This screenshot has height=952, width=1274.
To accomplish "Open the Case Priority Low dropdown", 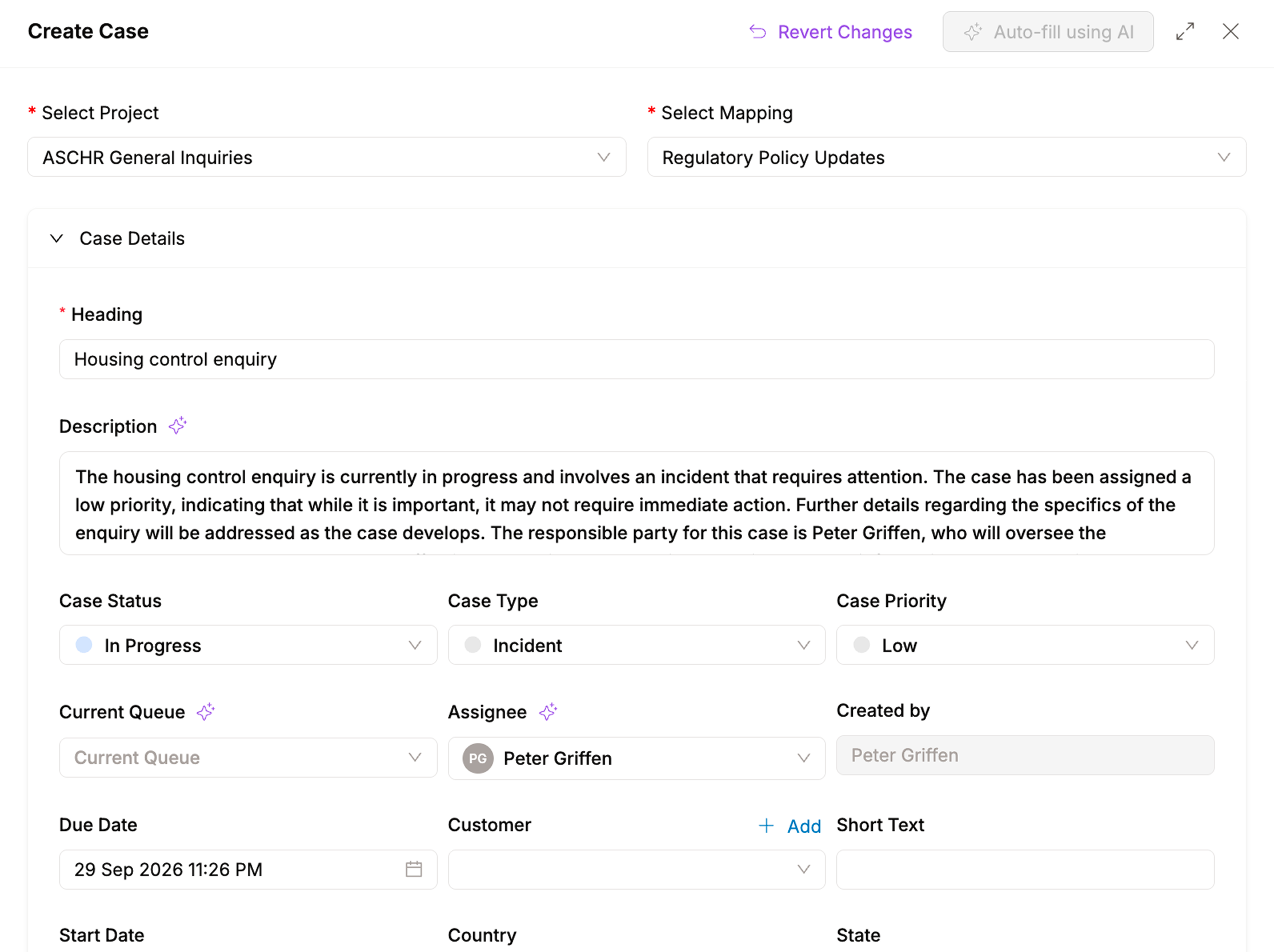I will [1025, 645].
